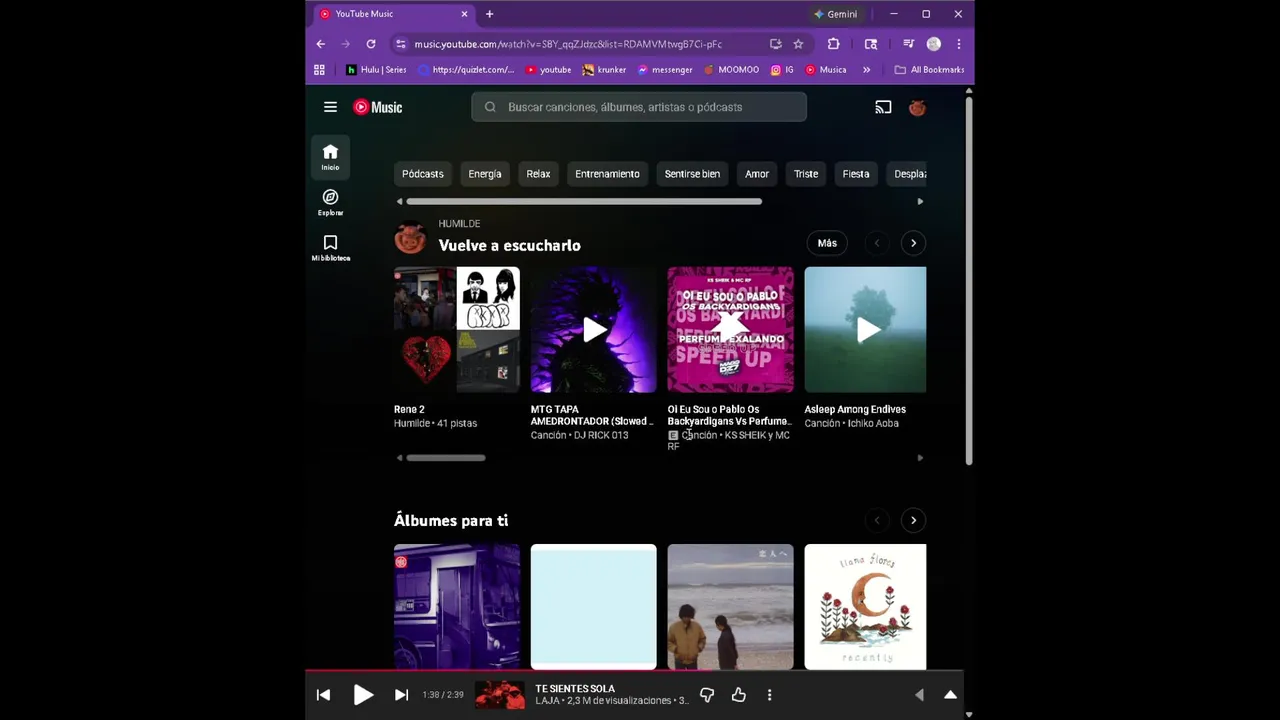Viewport: 1280px width, 720px height.
Task: Select the Pódcasts filter chip
Action: pyautogui.click(x=422, y=174)
